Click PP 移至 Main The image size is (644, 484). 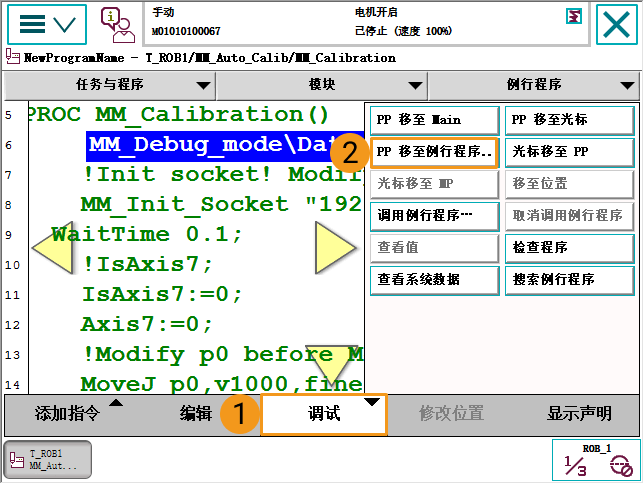[435, 120]
